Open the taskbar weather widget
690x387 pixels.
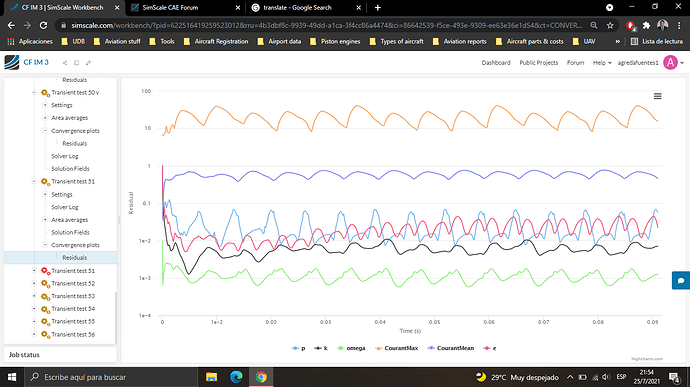pyautogui.click(x=518, y=377)
